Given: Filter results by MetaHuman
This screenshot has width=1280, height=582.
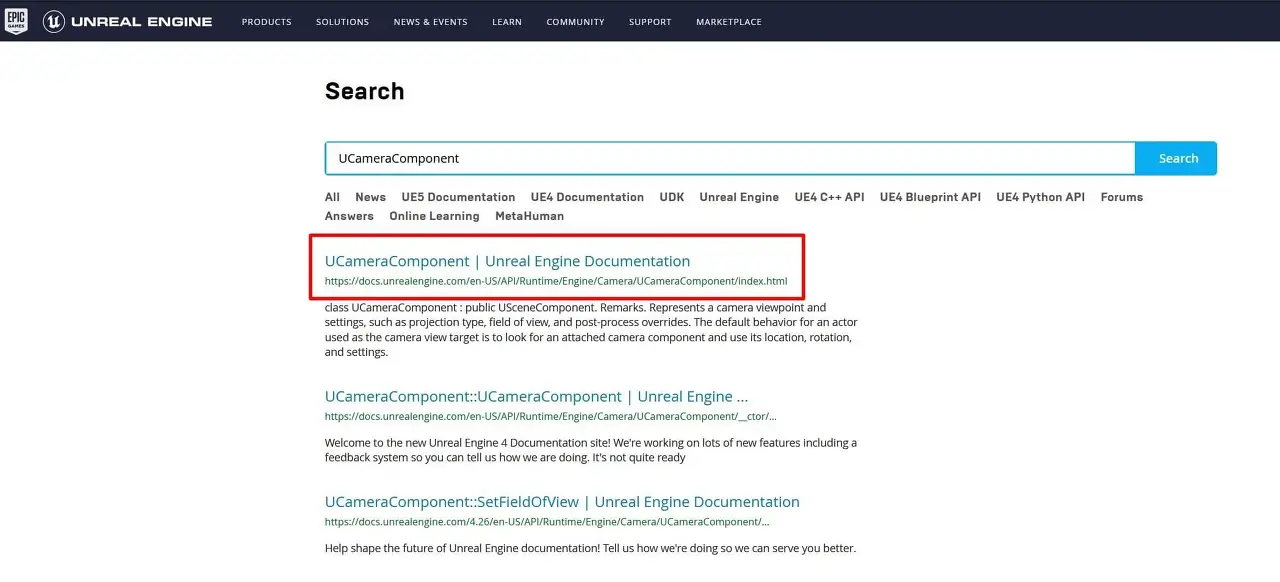Looking at the screenshot, I should [529, 216].
